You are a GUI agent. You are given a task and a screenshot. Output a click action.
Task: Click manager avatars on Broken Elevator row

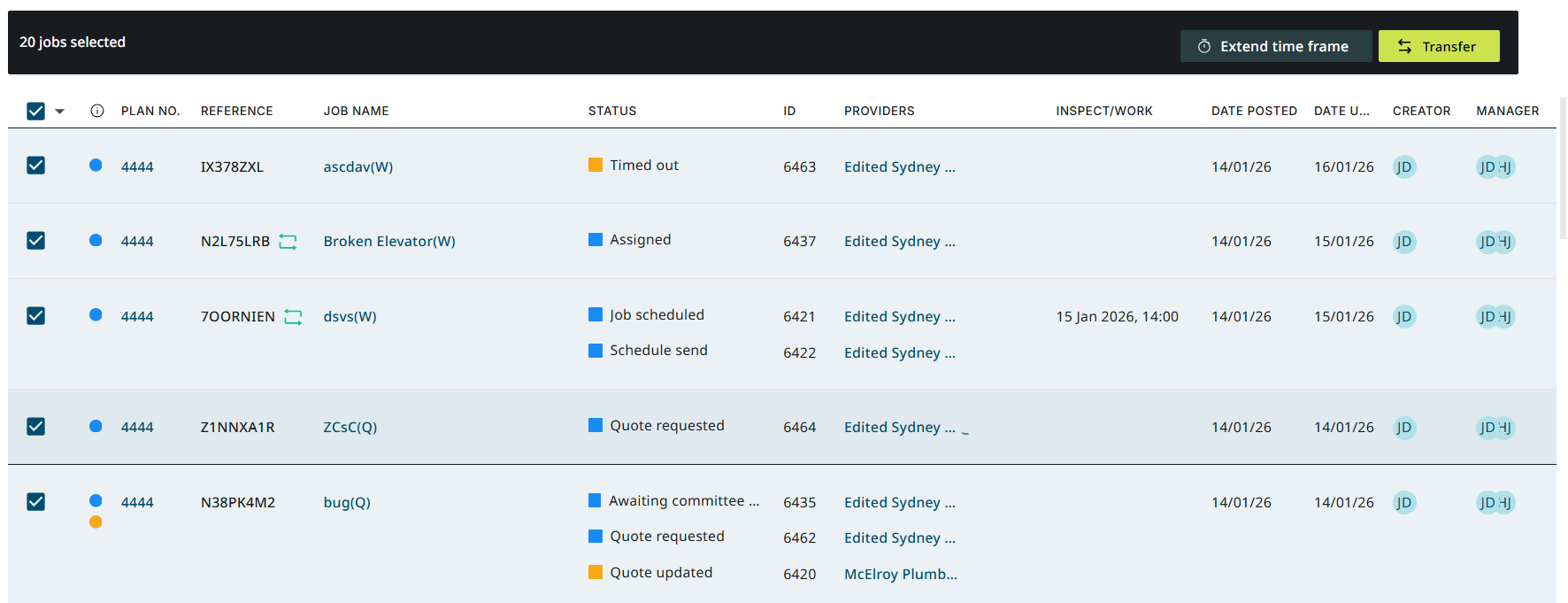pyautogui.click(x=1496, y=242)
